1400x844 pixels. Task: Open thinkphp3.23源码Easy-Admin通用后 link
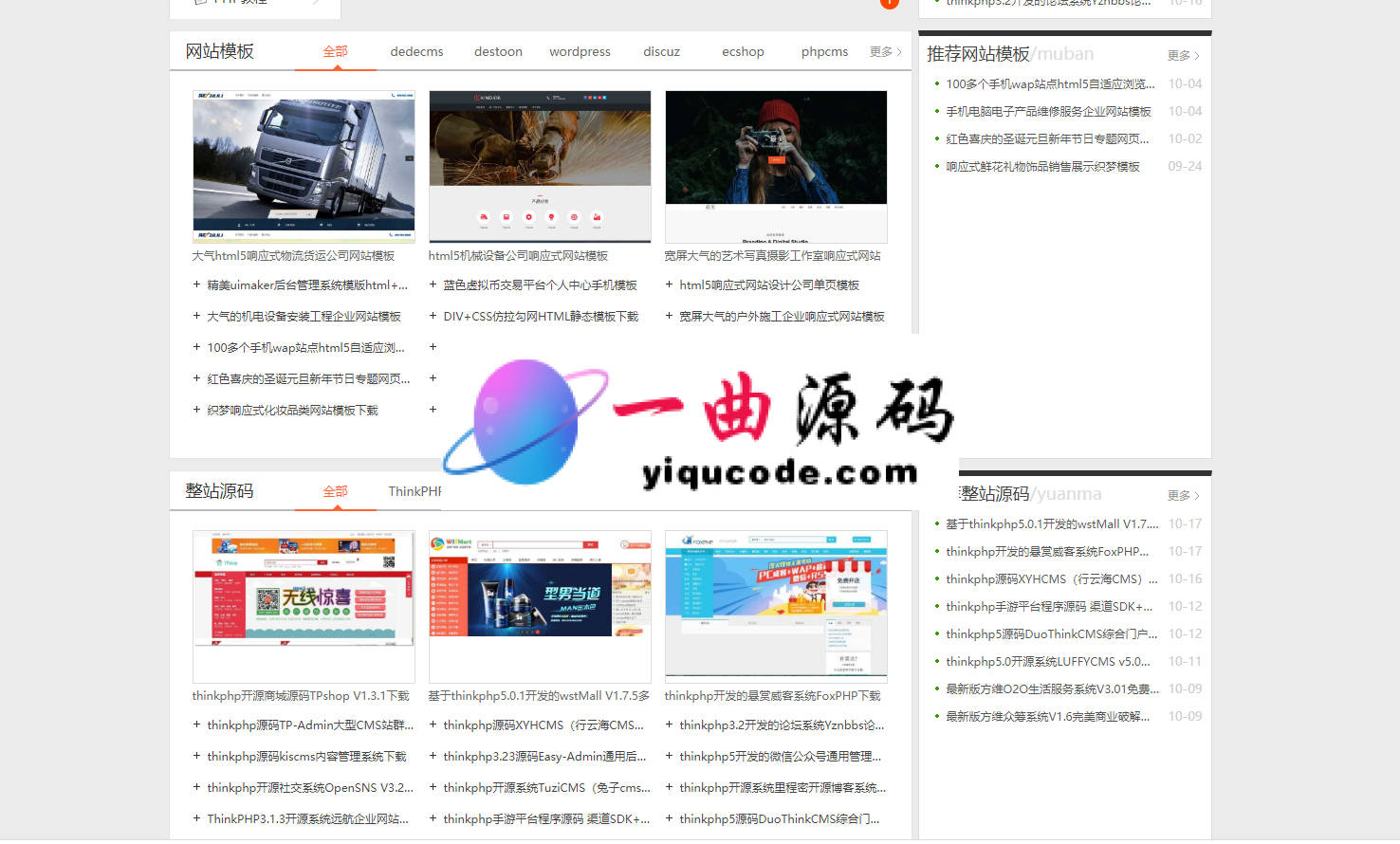(x=544, y=756)
